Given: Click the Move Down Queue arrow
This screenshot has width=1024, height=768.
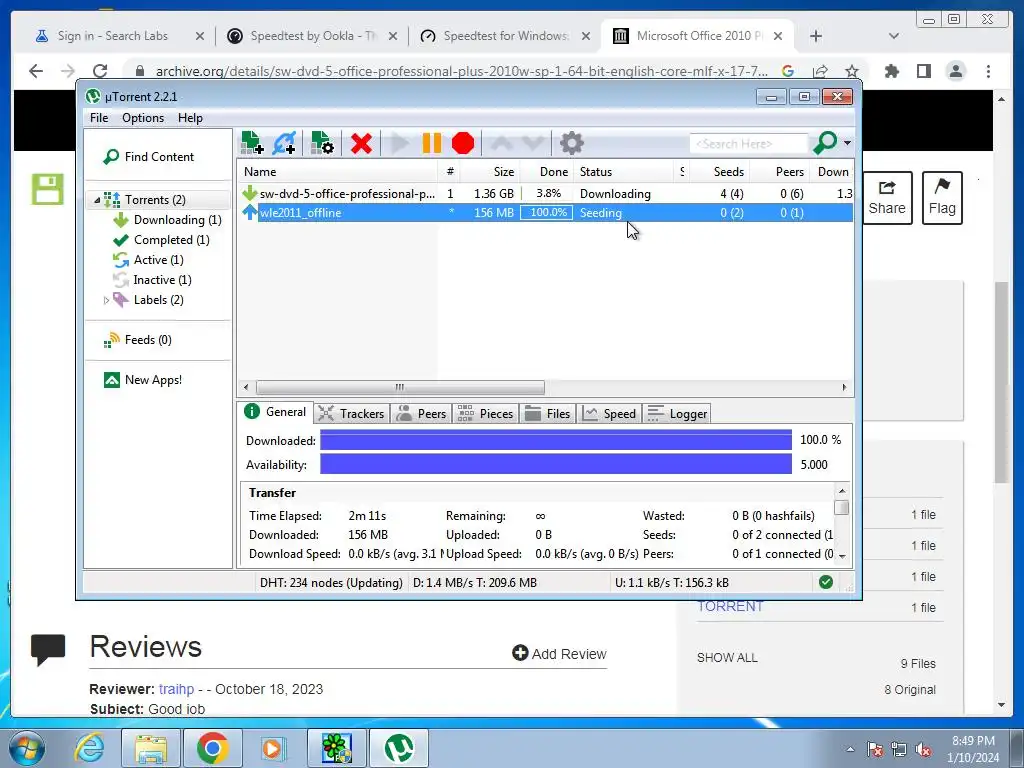Looking at the screenshot, I should [532, 143].
